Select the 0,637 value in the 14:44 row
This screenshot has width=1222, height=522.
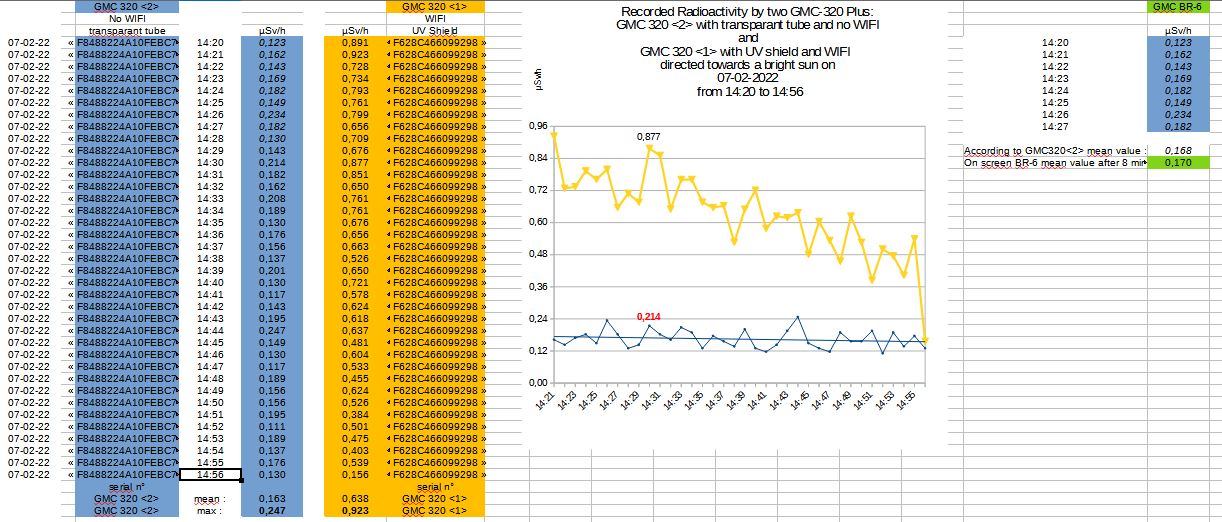tap(357, 331)
